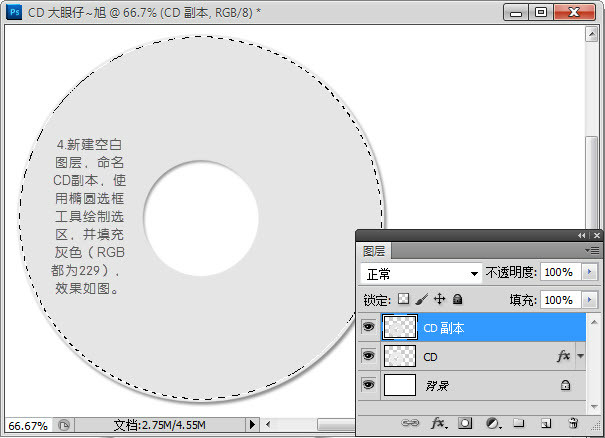Open the blend mode 正常 dropdown

coord(421,273)
